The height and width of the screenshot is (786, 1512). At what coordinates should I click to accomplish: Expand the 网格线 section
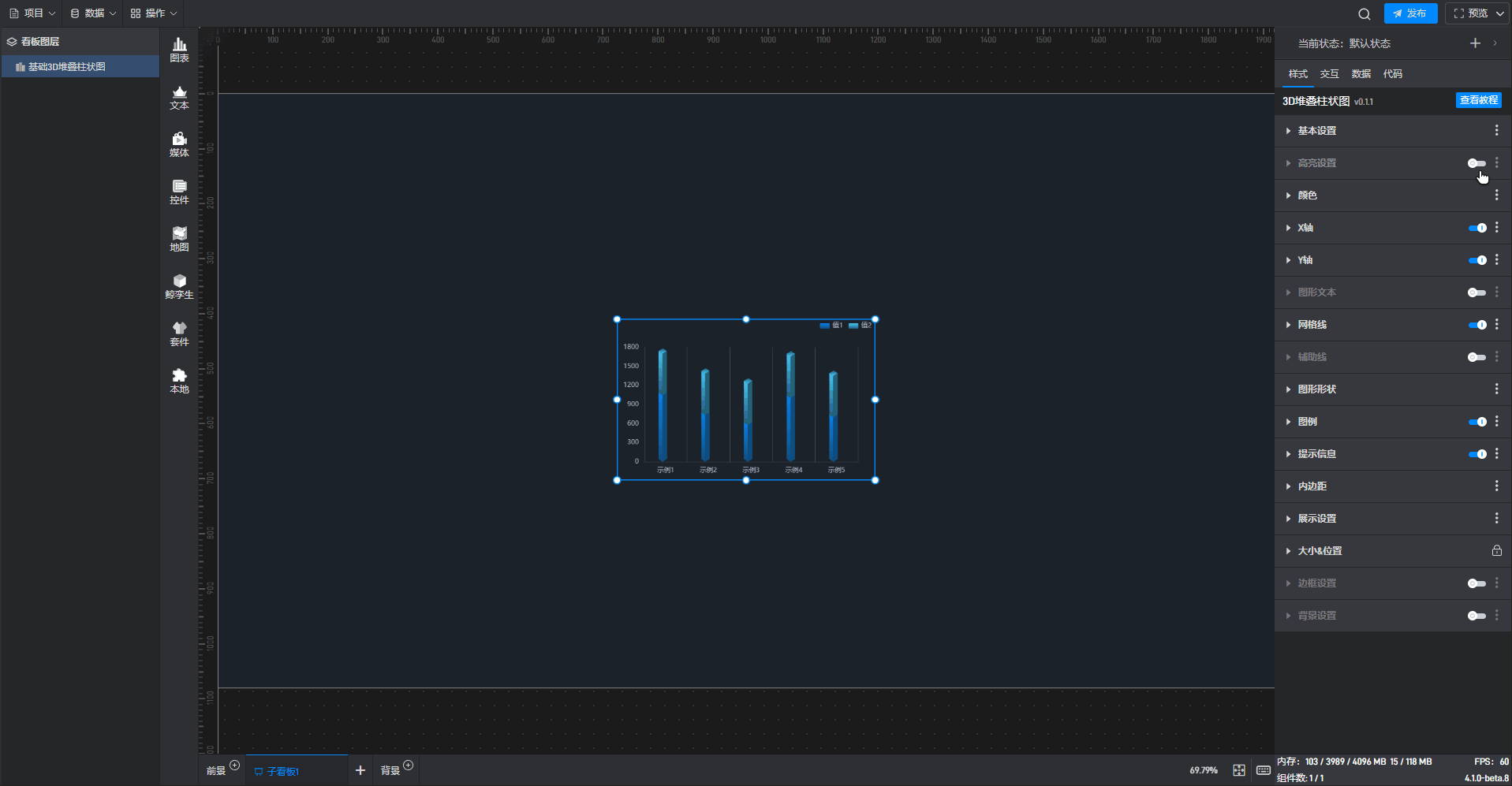click(x=1288, y=325)
